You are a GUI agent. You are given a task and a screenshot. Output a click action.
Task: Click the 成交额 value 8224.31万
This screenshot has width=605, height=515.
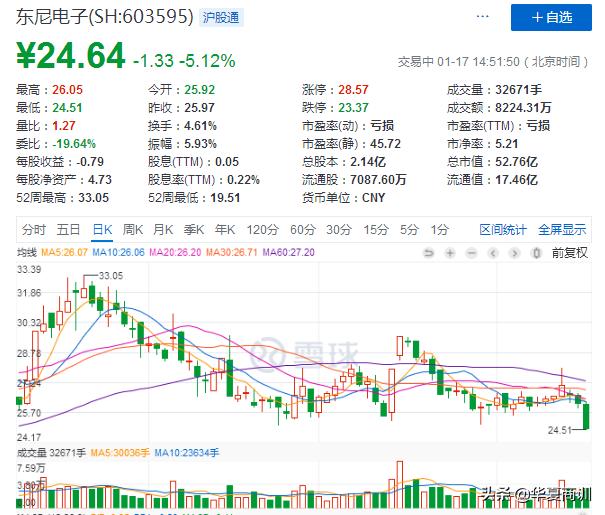coord(523,108)
